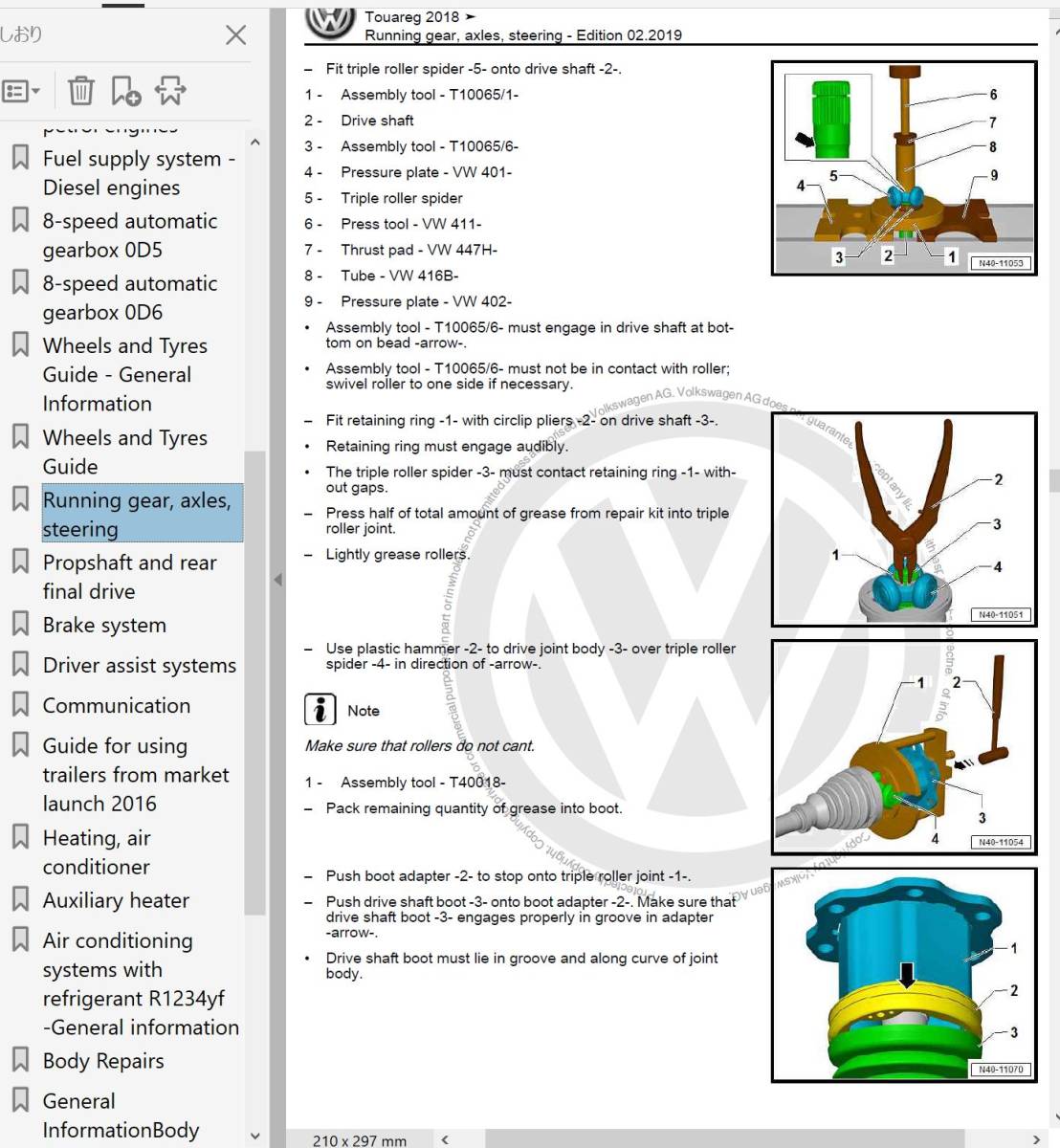Go to Brake system bookmark
The height and width of the screenshot is (1148, 1060).
[104, 625]
